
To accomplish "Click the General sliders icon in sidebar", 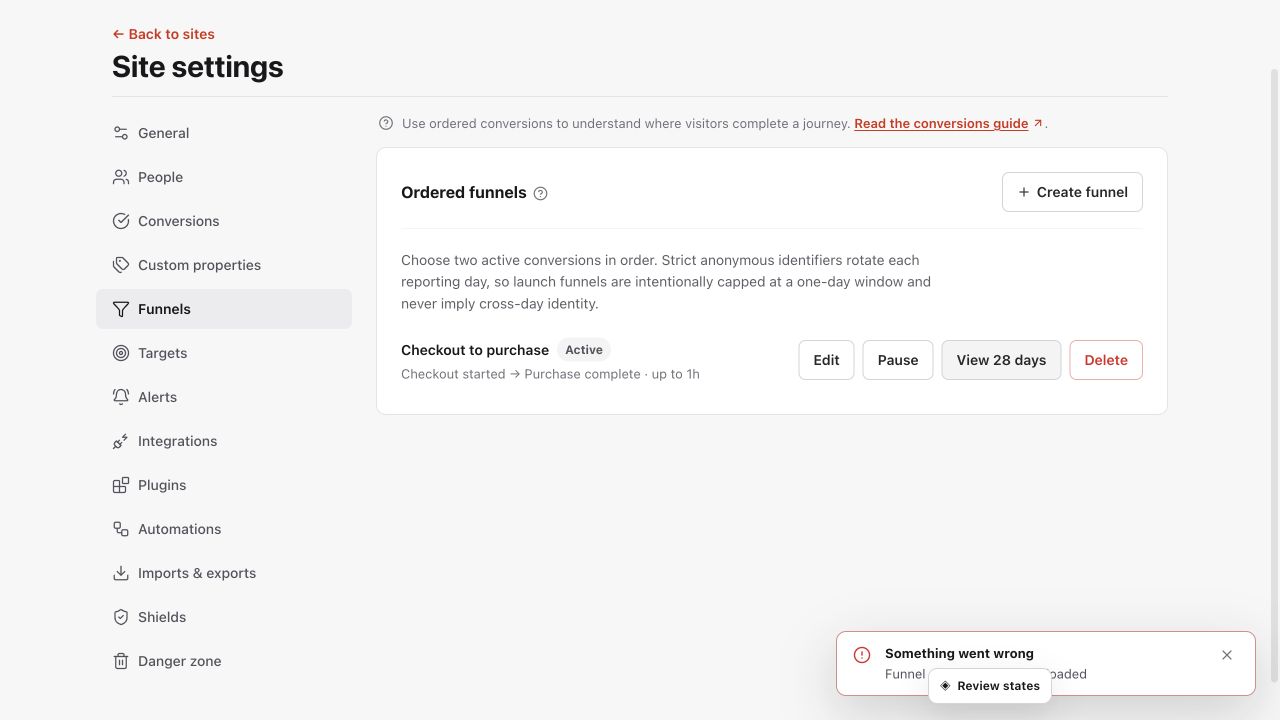I will coord(121,133).
